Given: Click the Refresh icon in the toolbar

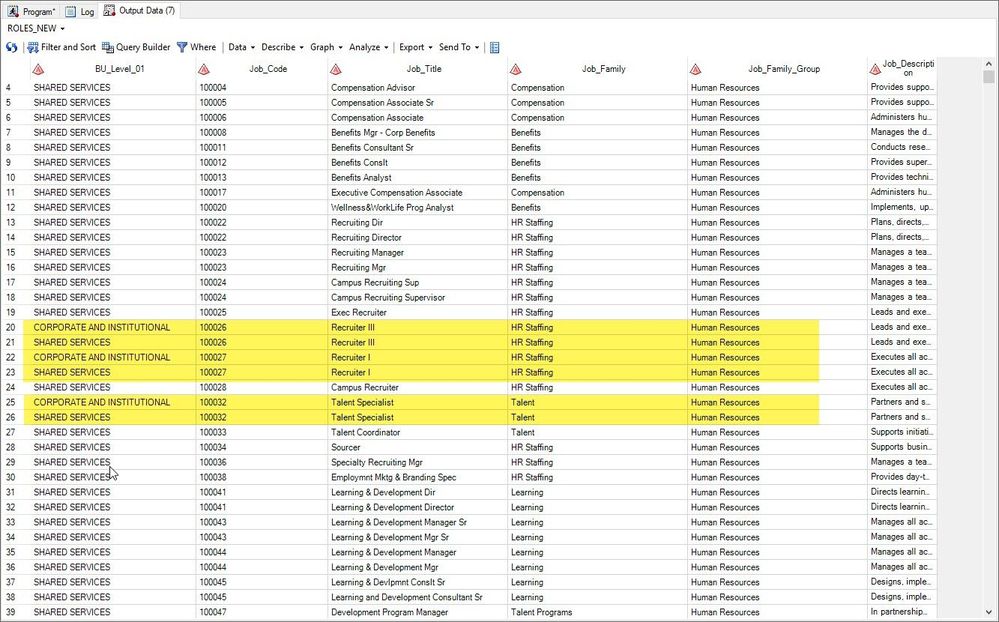Looking at the screenshot, I should coord(11,47).
